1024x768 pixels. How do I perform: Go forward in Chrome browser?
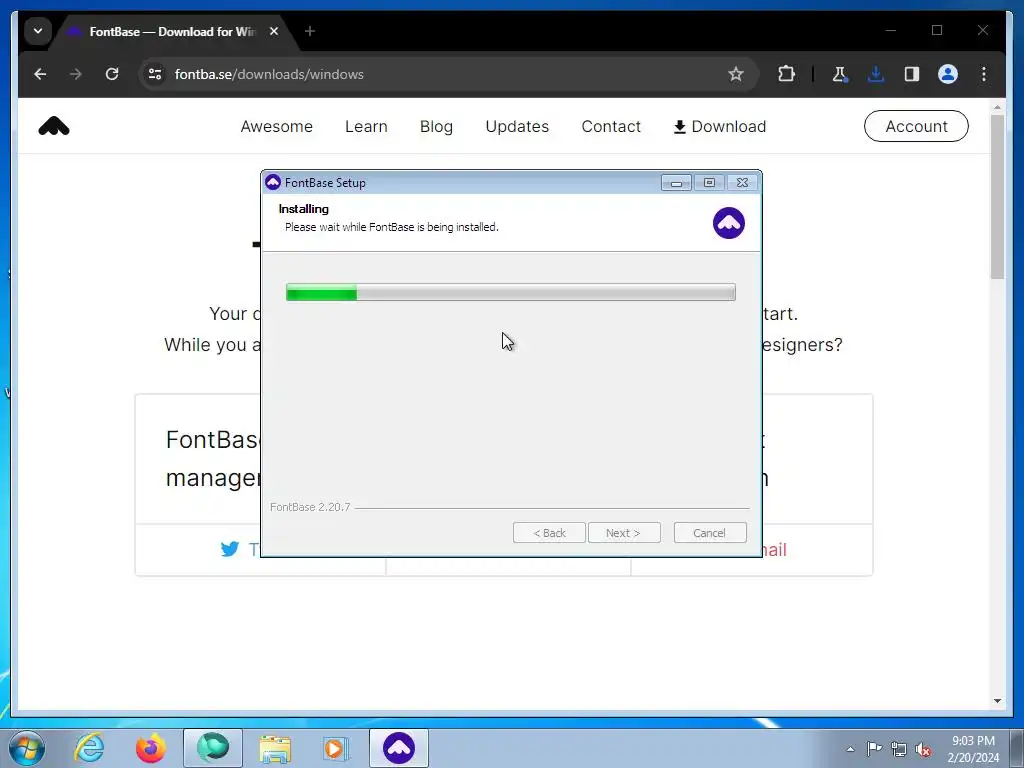[76, 74]
